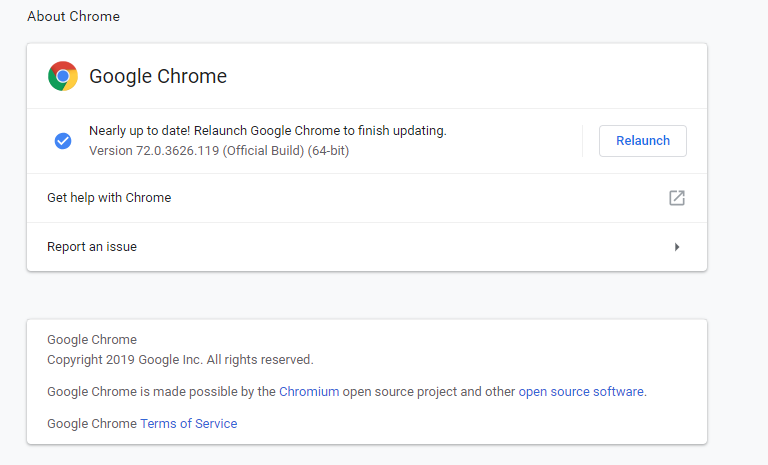768x465 pixels.
Task: Expand Report an issue with the arrow
Action: coord(677,247)
